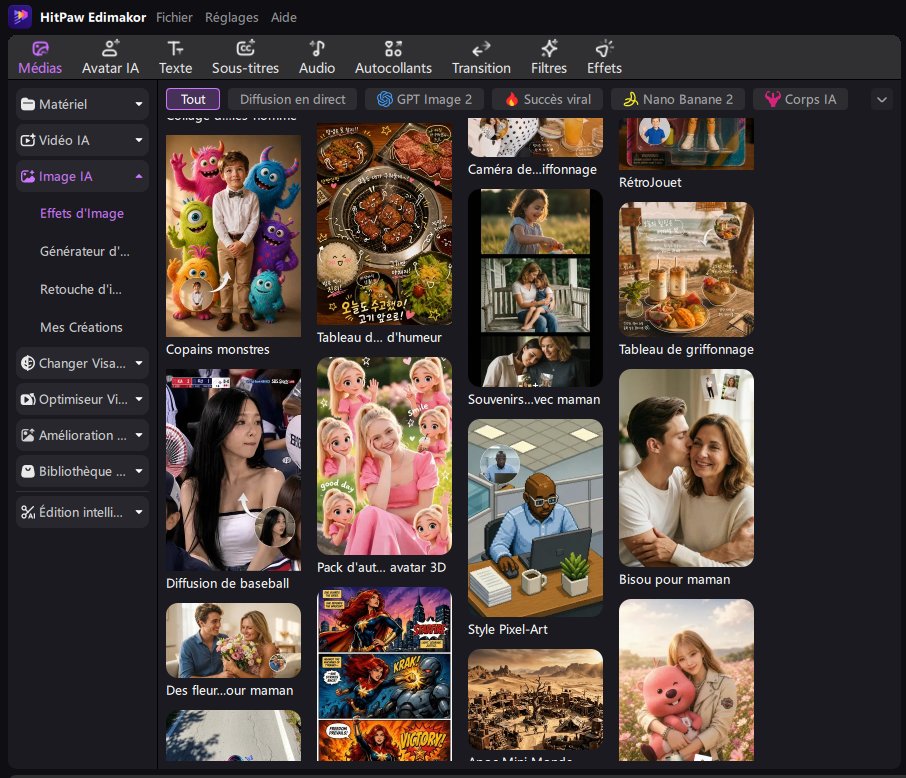This screenshot has width=906, height=778.
Task: Select the girl with pink plush thumbnail
Action: pyautogui.click(x=686, y=680)
